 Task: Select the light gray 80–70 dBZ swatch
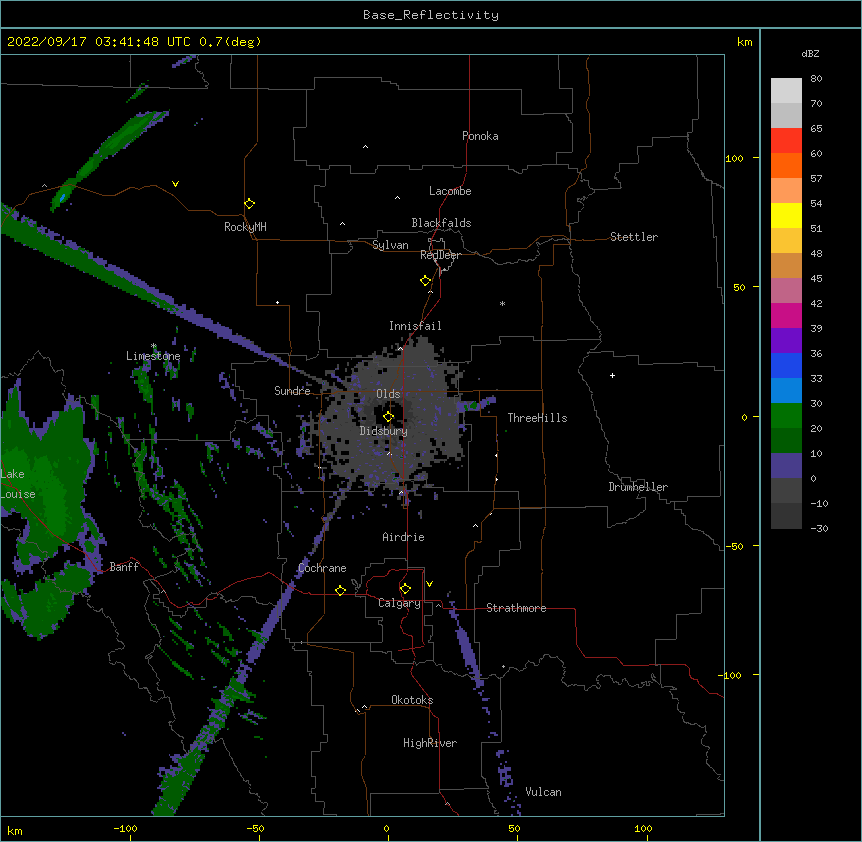786,91
